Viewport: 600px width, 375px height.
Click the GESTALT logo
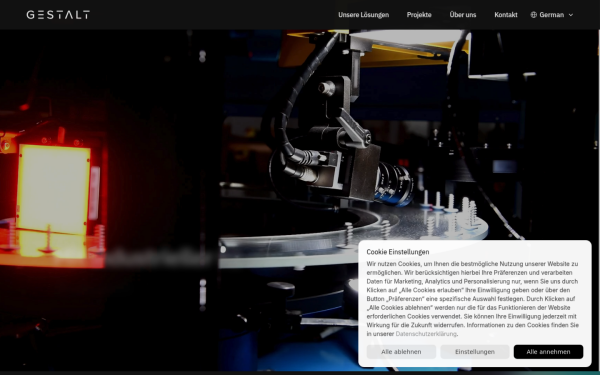[58, 15]
